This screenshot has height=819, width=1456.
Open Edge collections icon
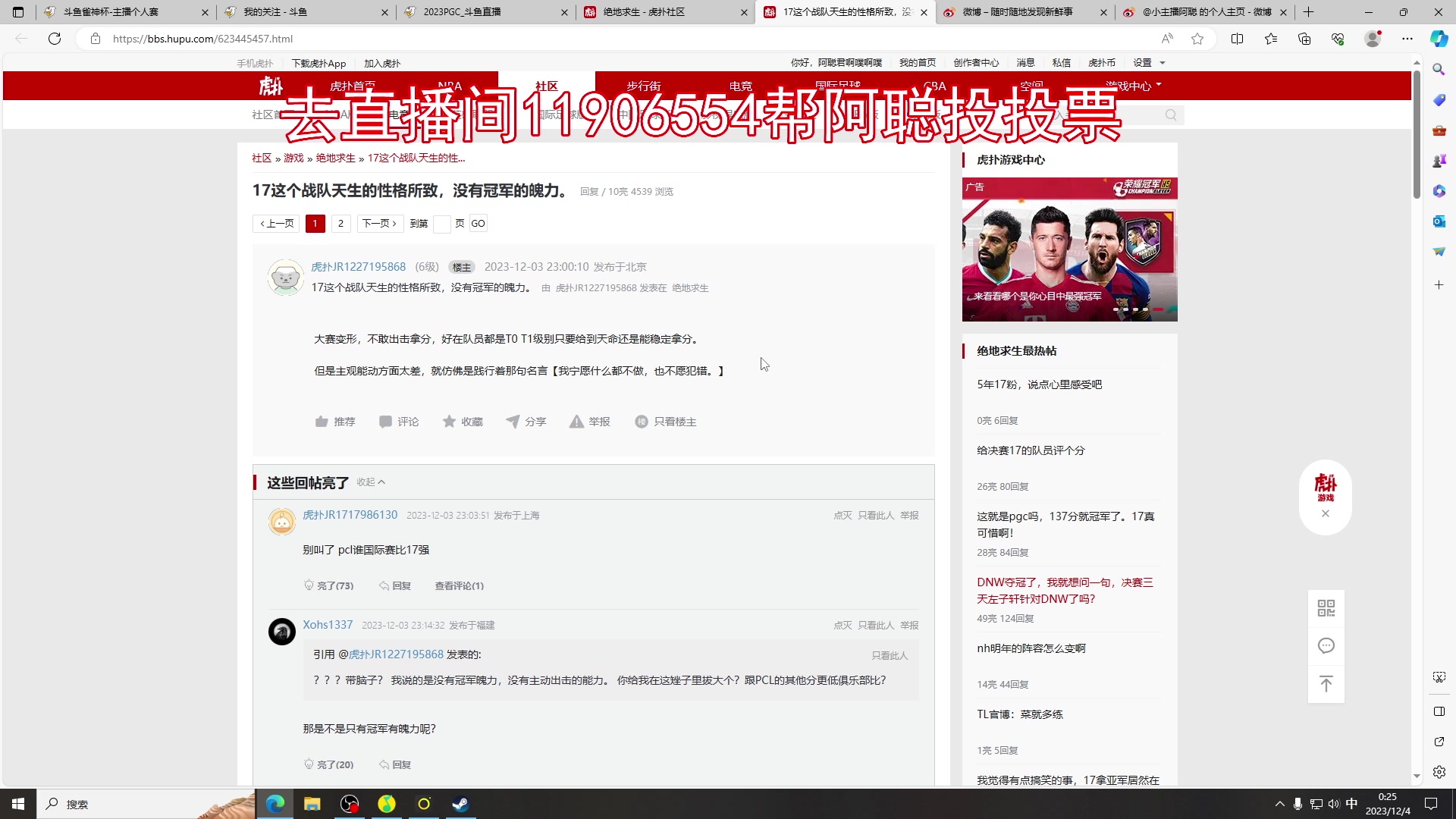tap(1304, 39)
